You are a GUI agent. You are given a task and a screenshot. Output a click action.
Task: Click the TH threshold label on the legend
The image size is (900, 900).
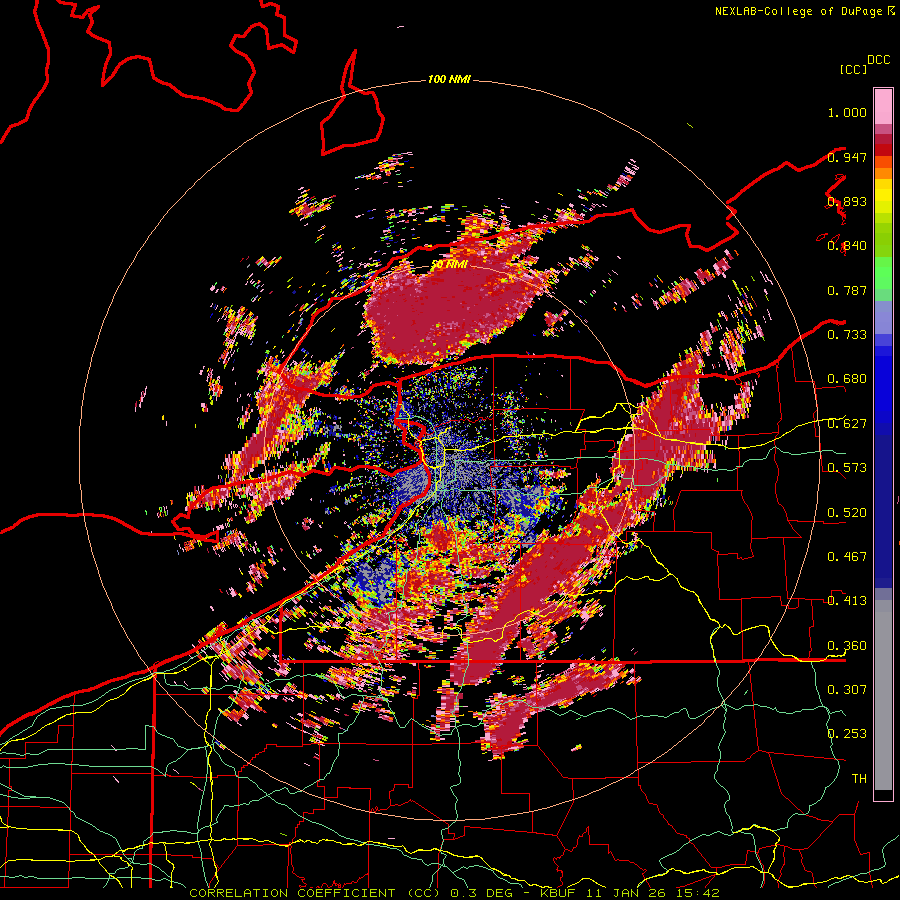click(859, 778)
